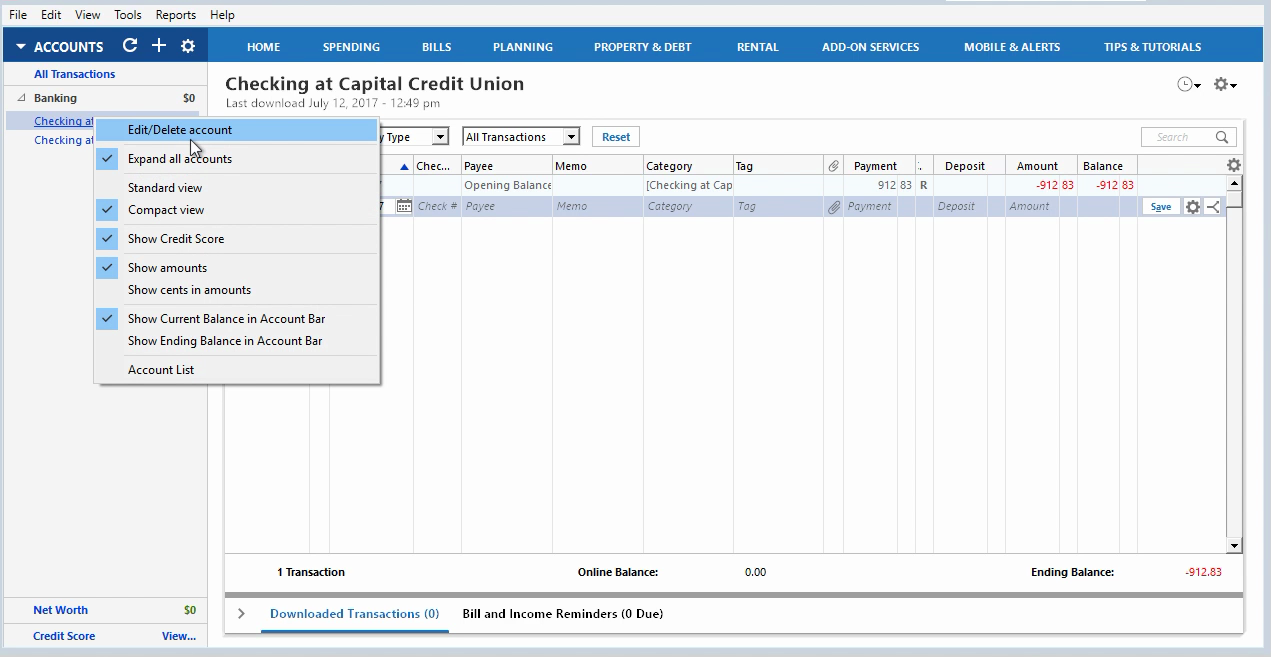Open the Account Bar gear options
The height and width of the screenshot is (657, 1271).
(188, 46)
